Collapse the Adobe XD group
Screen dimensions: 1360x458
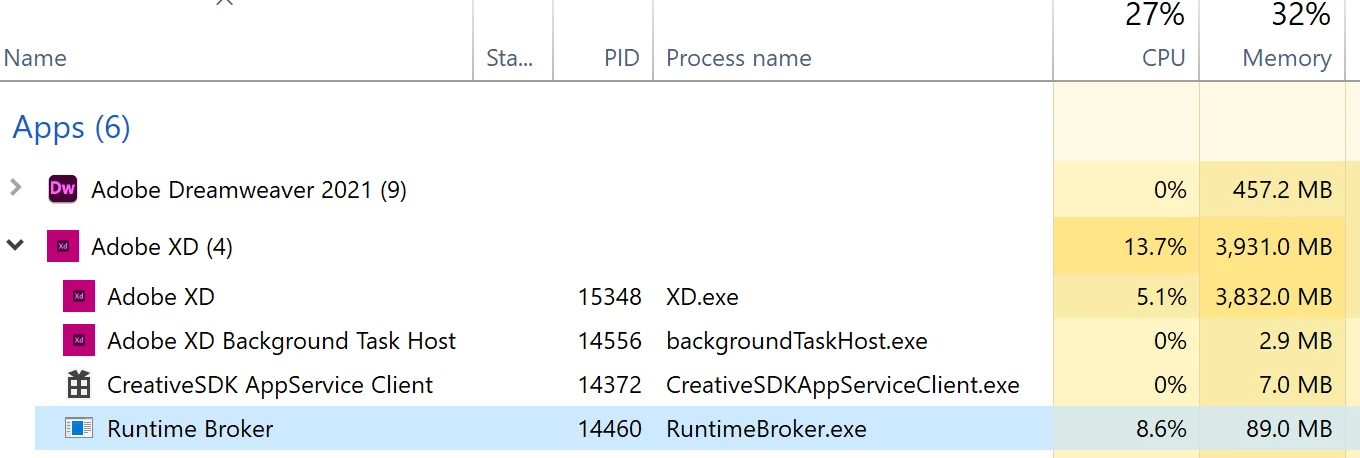tap(15, 245)
